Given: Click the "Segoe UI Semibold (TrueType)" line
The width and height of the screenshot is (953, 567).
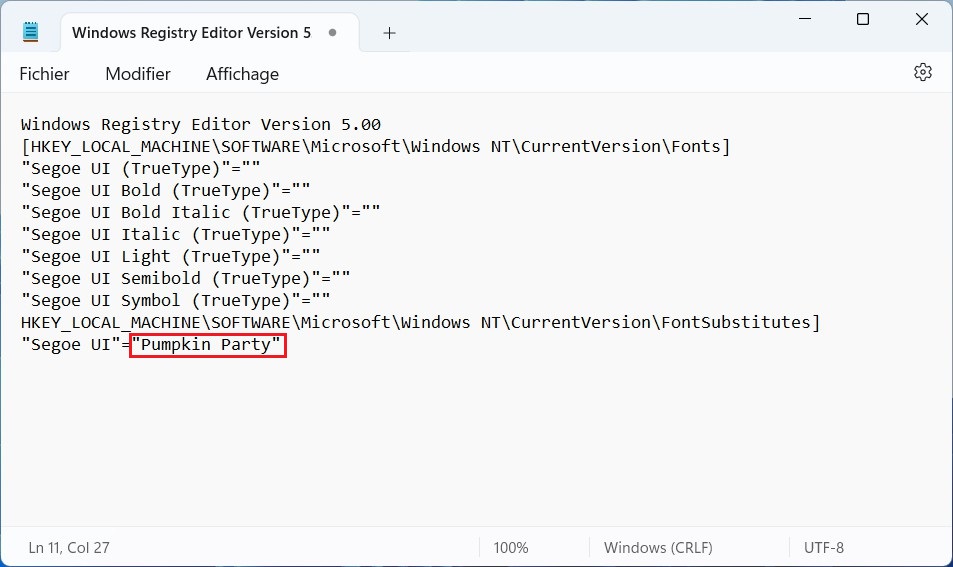Looking at the screenshot, I should [x=185, y=278].
